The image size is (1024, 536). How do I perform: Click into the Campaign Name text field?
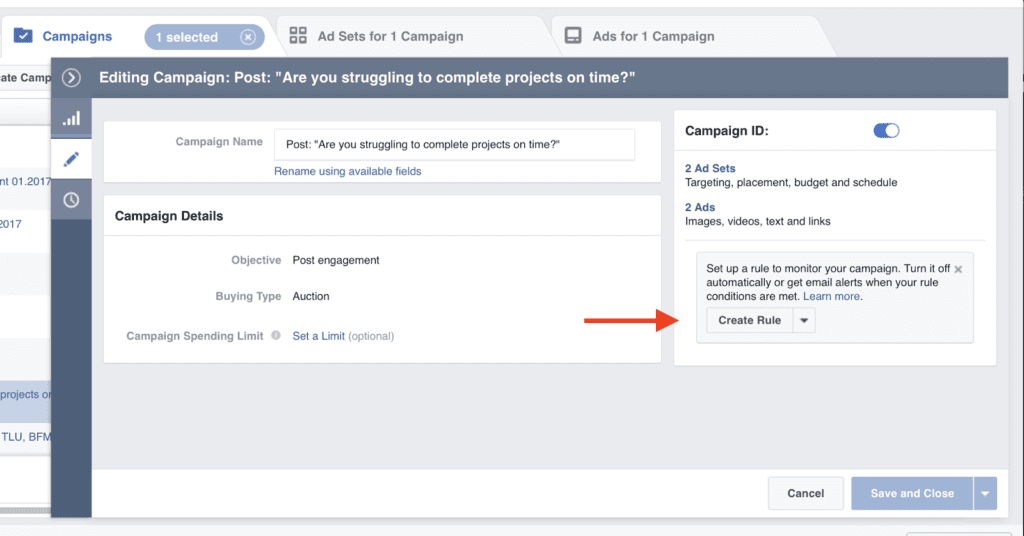tap(454, 144)
